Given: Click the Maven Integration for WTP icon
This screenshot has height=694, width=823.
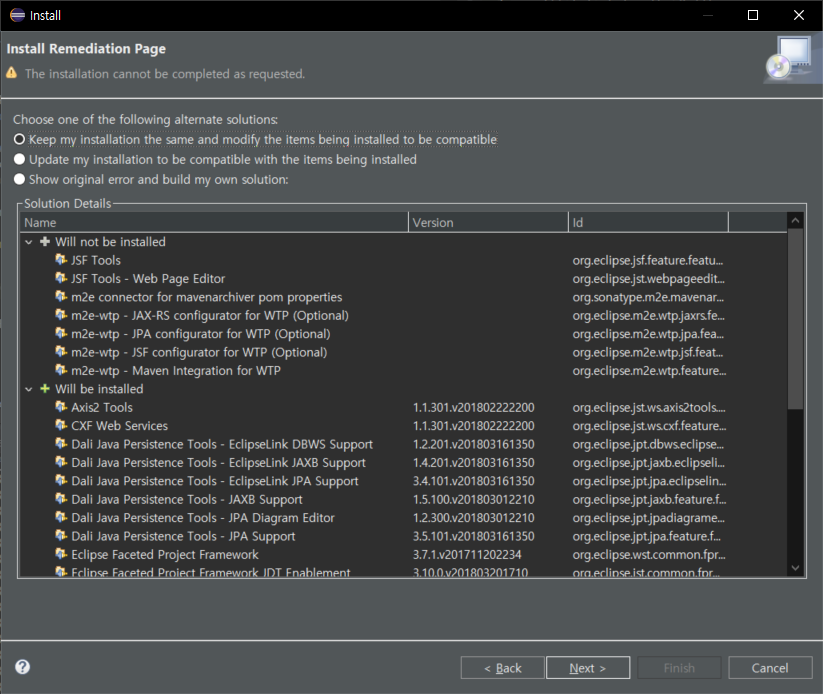Looking at the screenshot, I should pos(61,370).
